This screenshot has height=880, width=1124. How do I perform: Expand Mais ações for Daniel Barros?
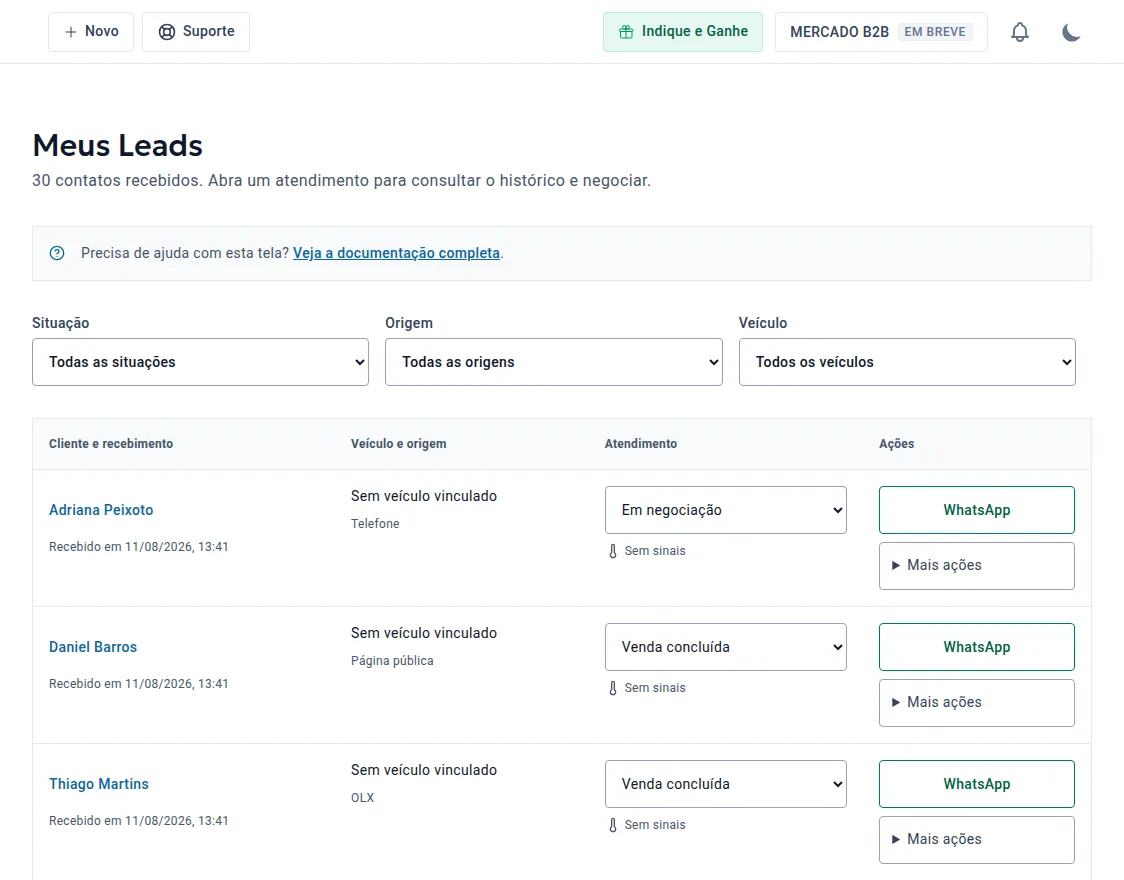(976, 702)
